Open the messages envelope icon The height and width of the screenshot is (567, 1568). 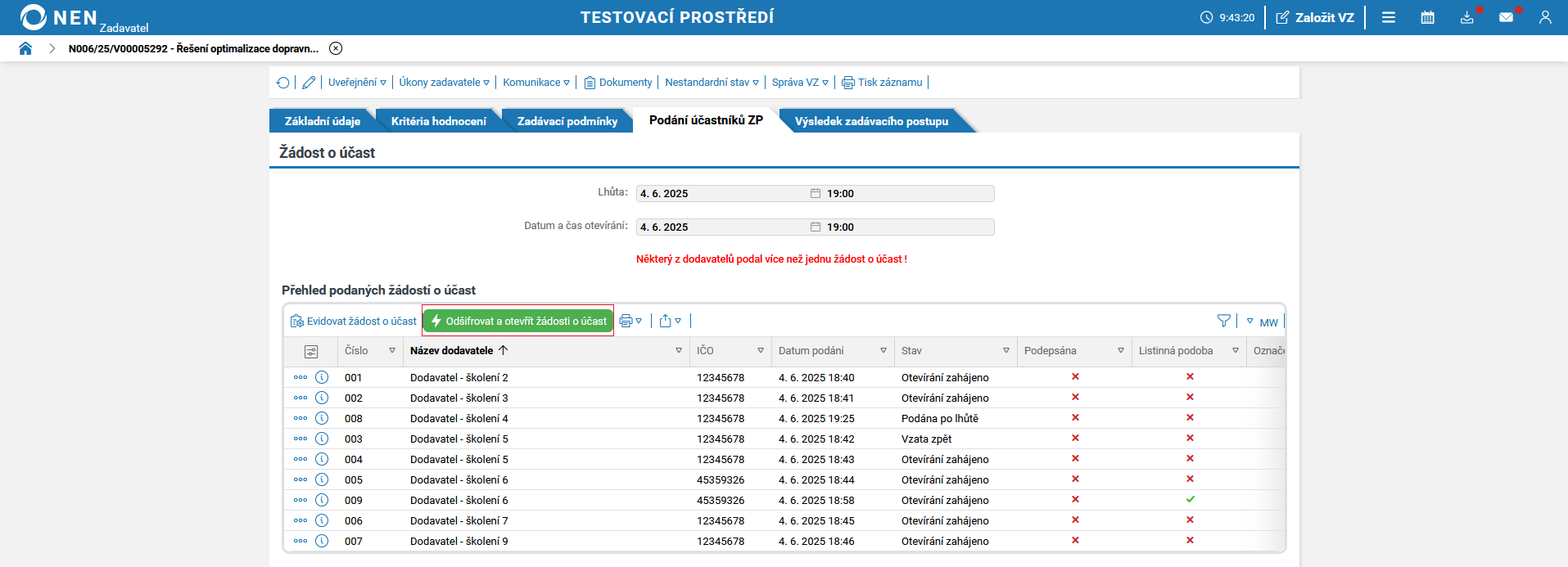pos(1506,17)
